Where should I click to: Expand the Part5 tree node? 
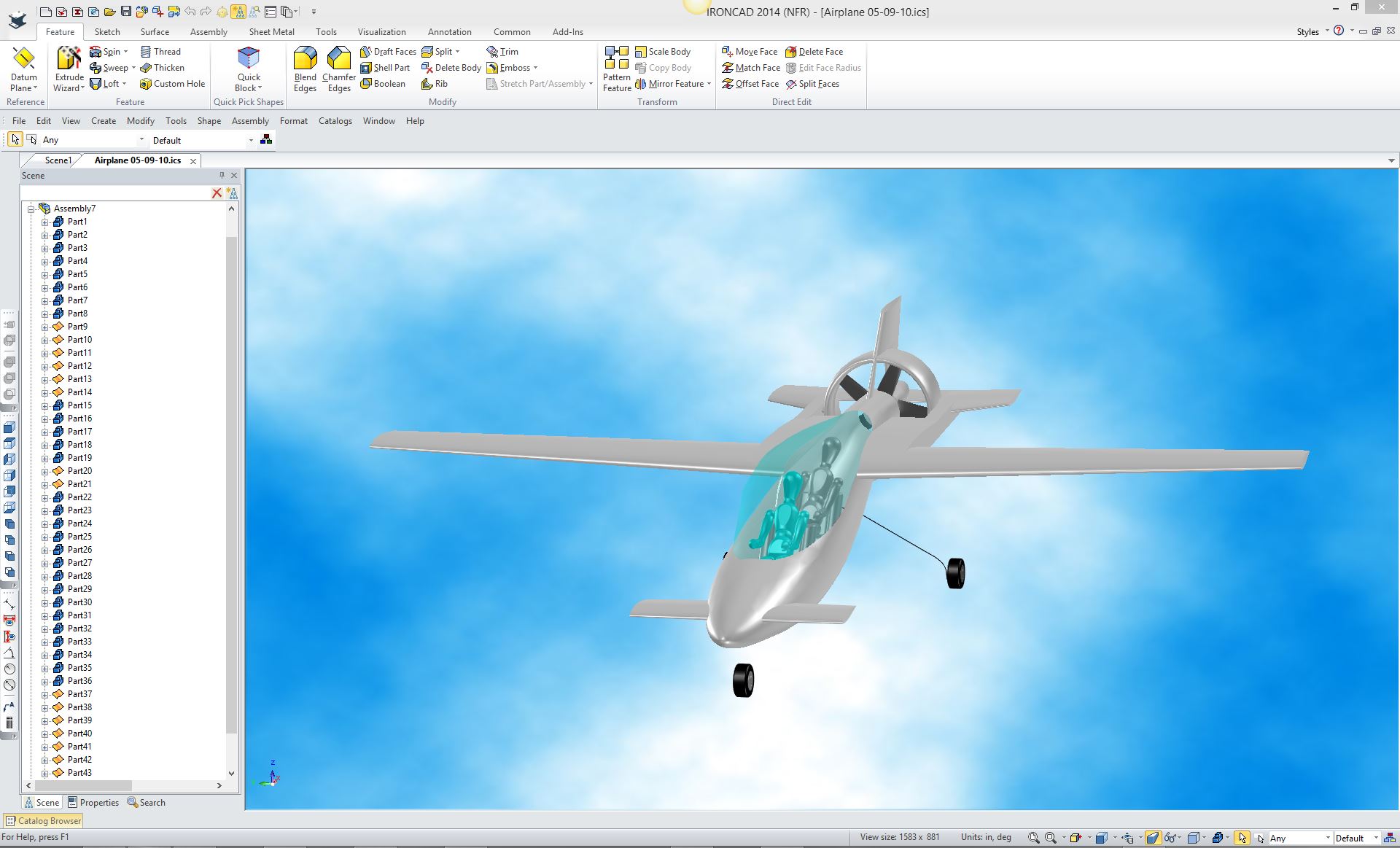click(44, 274)
